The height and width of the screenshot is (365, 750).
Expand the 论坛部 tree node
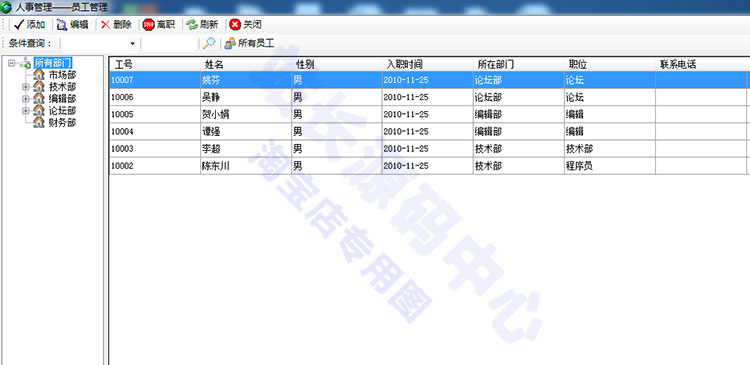(26, 111)
